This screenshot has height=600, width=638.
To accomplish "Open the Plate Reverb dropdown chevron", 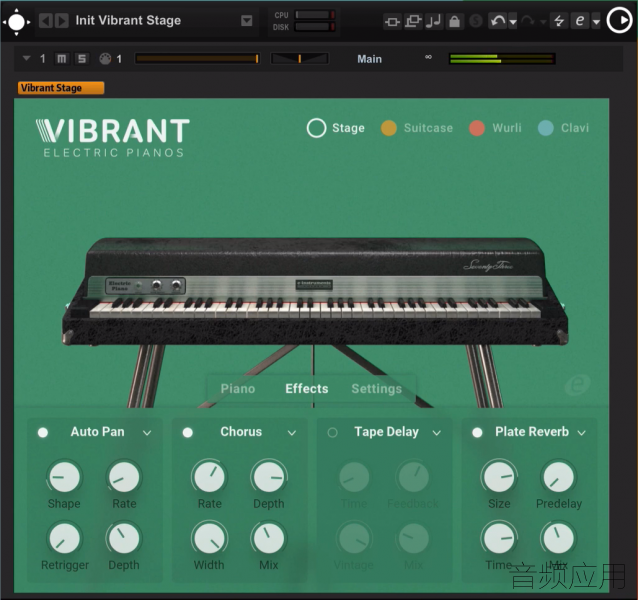I will tap(582, 433).
